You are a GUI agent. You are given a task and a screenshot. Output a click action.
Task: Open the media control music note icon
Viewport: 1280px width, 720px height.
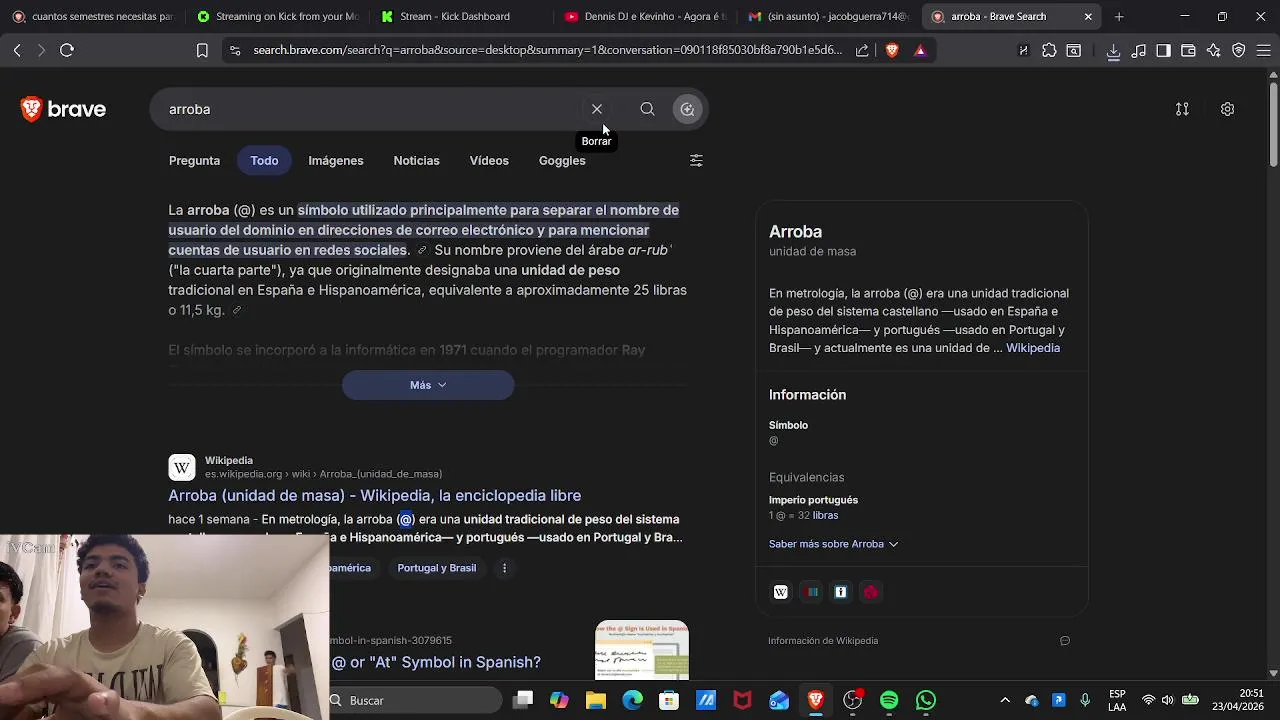[1138, 50]
